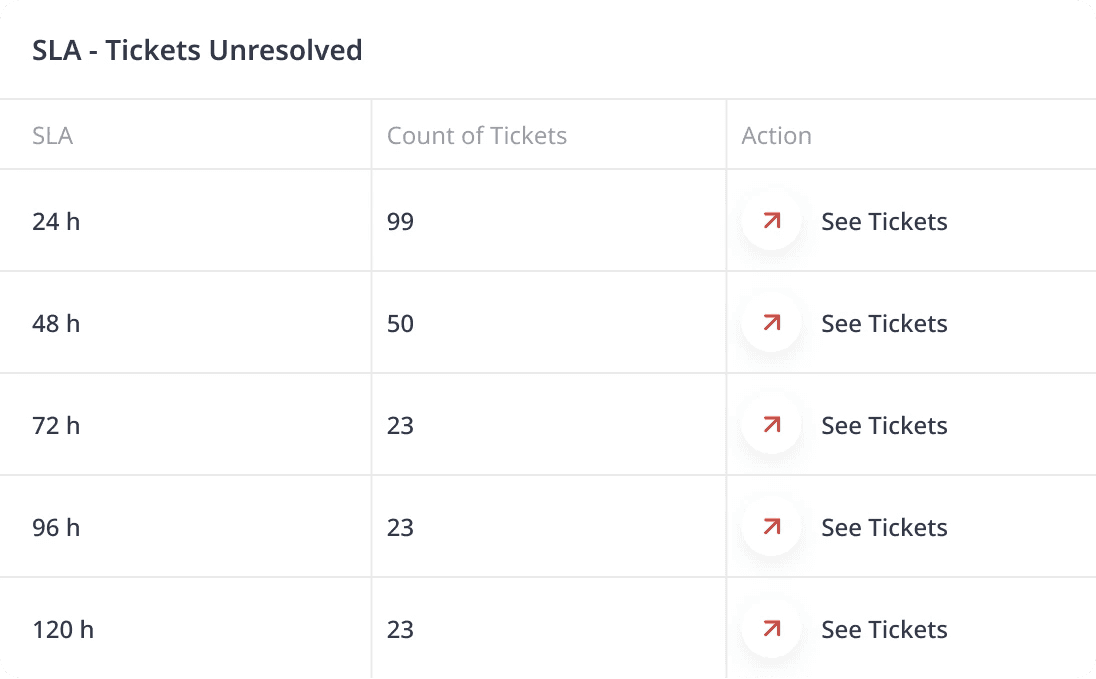Click the arrow icon in the 120 h row
Screen dimensions: 1096x679
771,629
